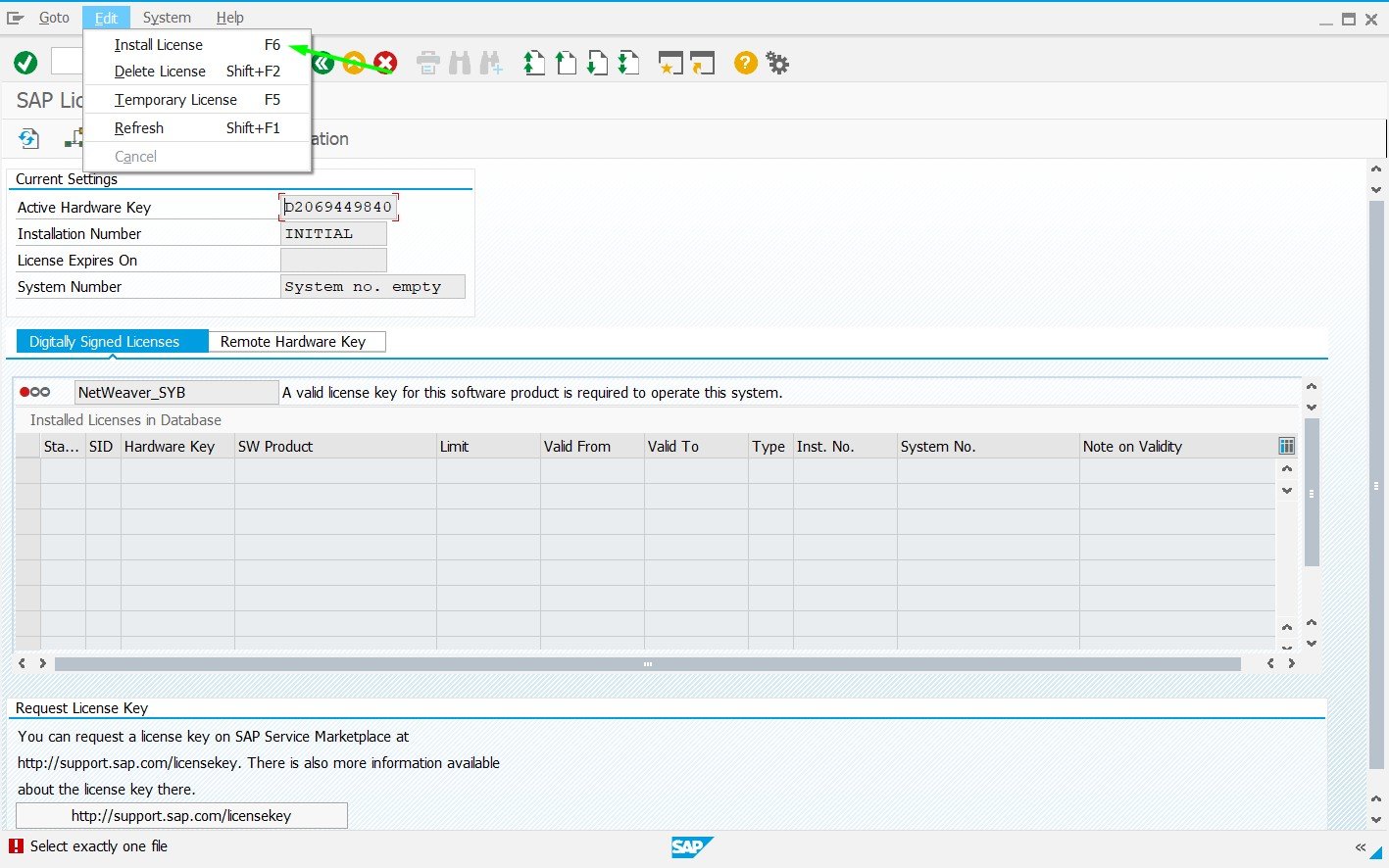Click the SW Product column header
The height and width of the screenshot is (868, 1389).
click(335, 446)
